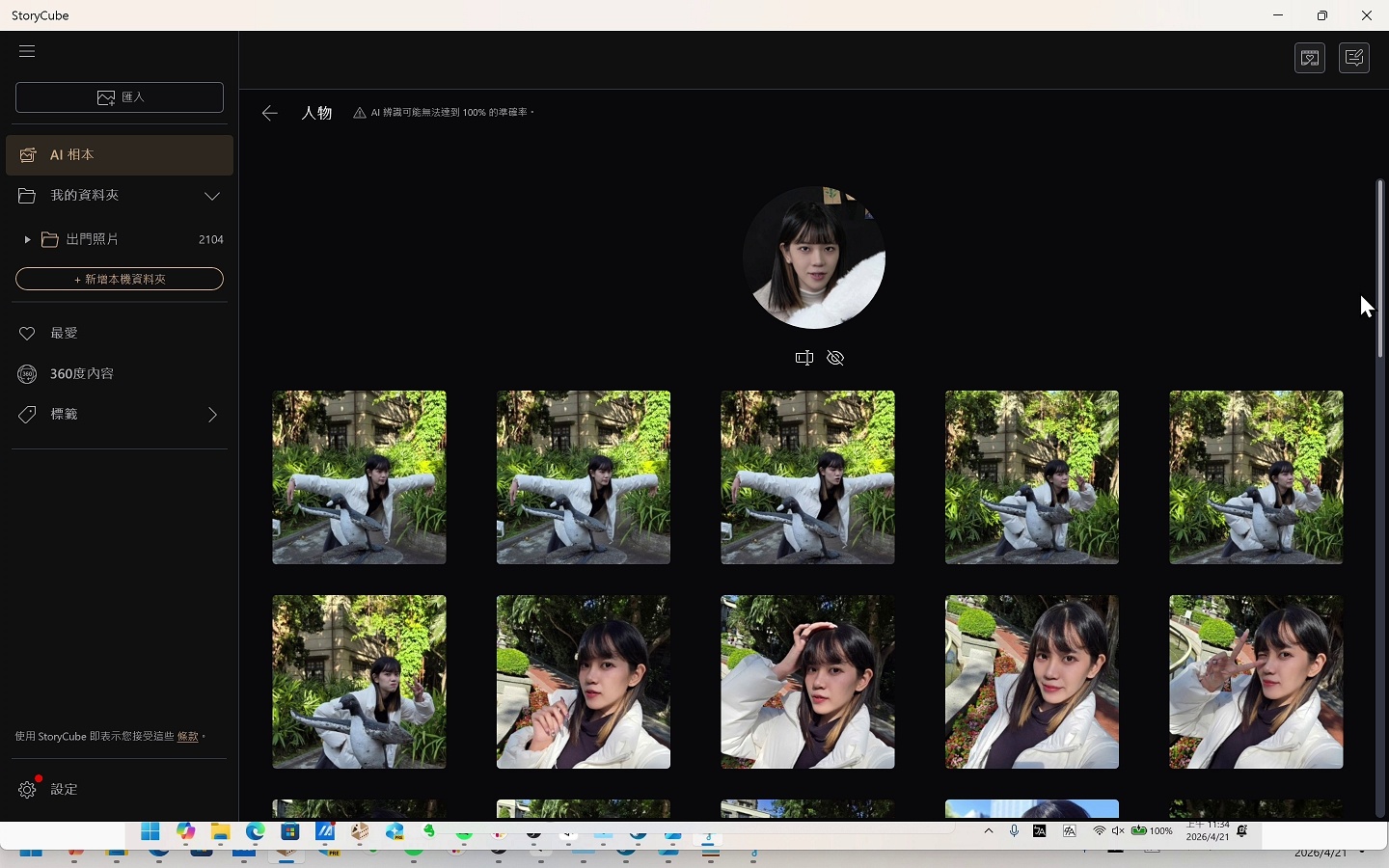Click + 新增本機資料夾 button

120,279
